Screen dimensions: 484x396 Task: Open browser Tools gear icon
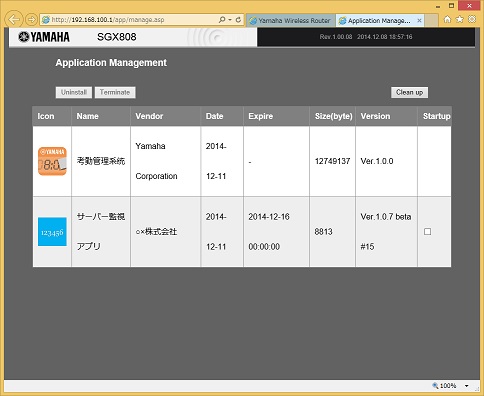[472, 19]
